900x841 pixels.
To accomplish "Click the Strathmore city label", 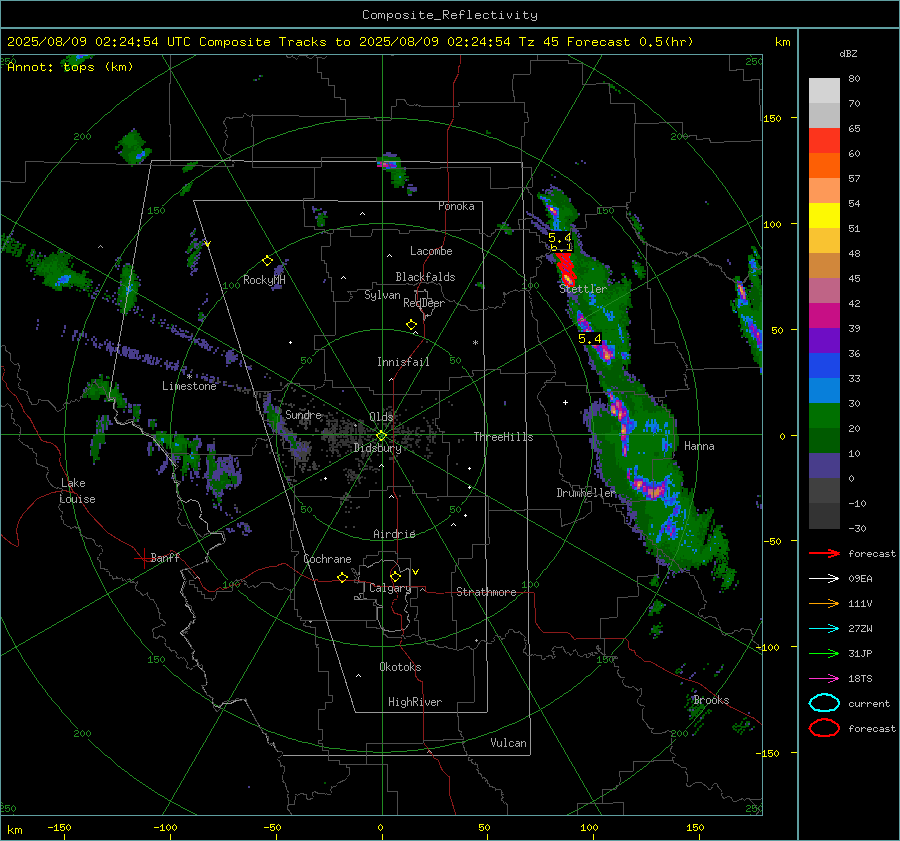I will tap(486, 592).
